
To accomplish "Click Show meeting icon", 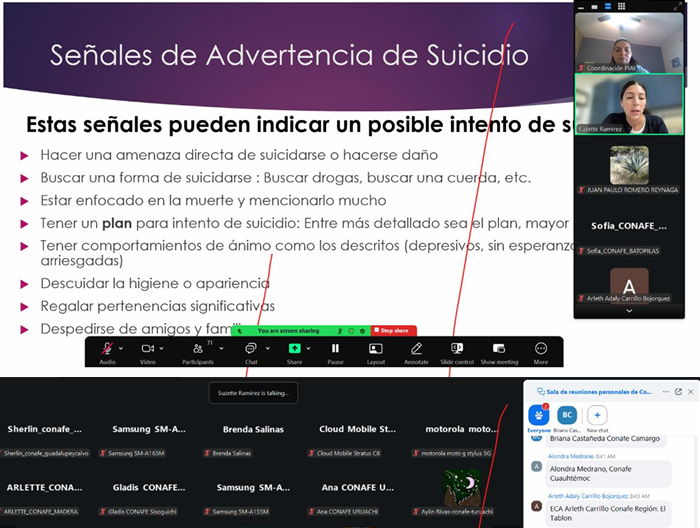I will pyautogui.click(x=499, y=348).
